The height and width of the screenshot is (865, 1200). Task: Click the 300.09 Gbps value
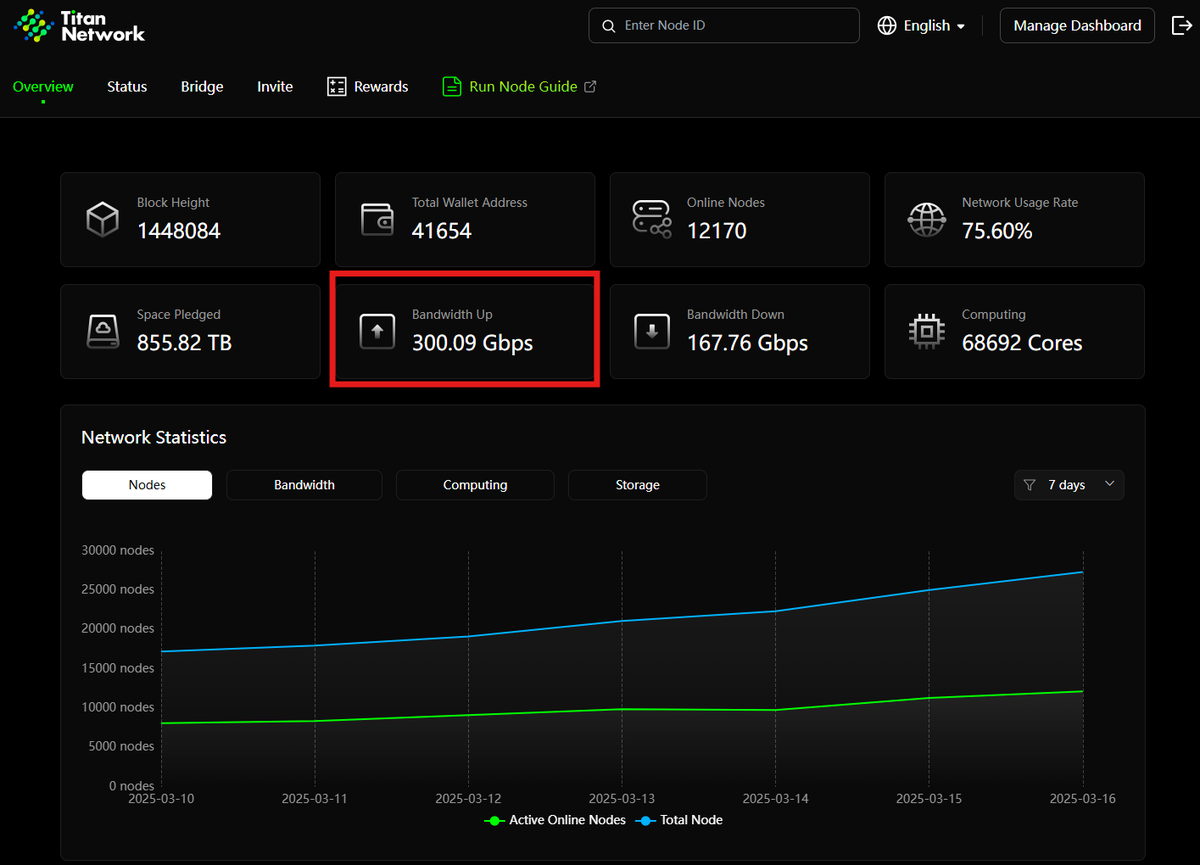[473, 343]
